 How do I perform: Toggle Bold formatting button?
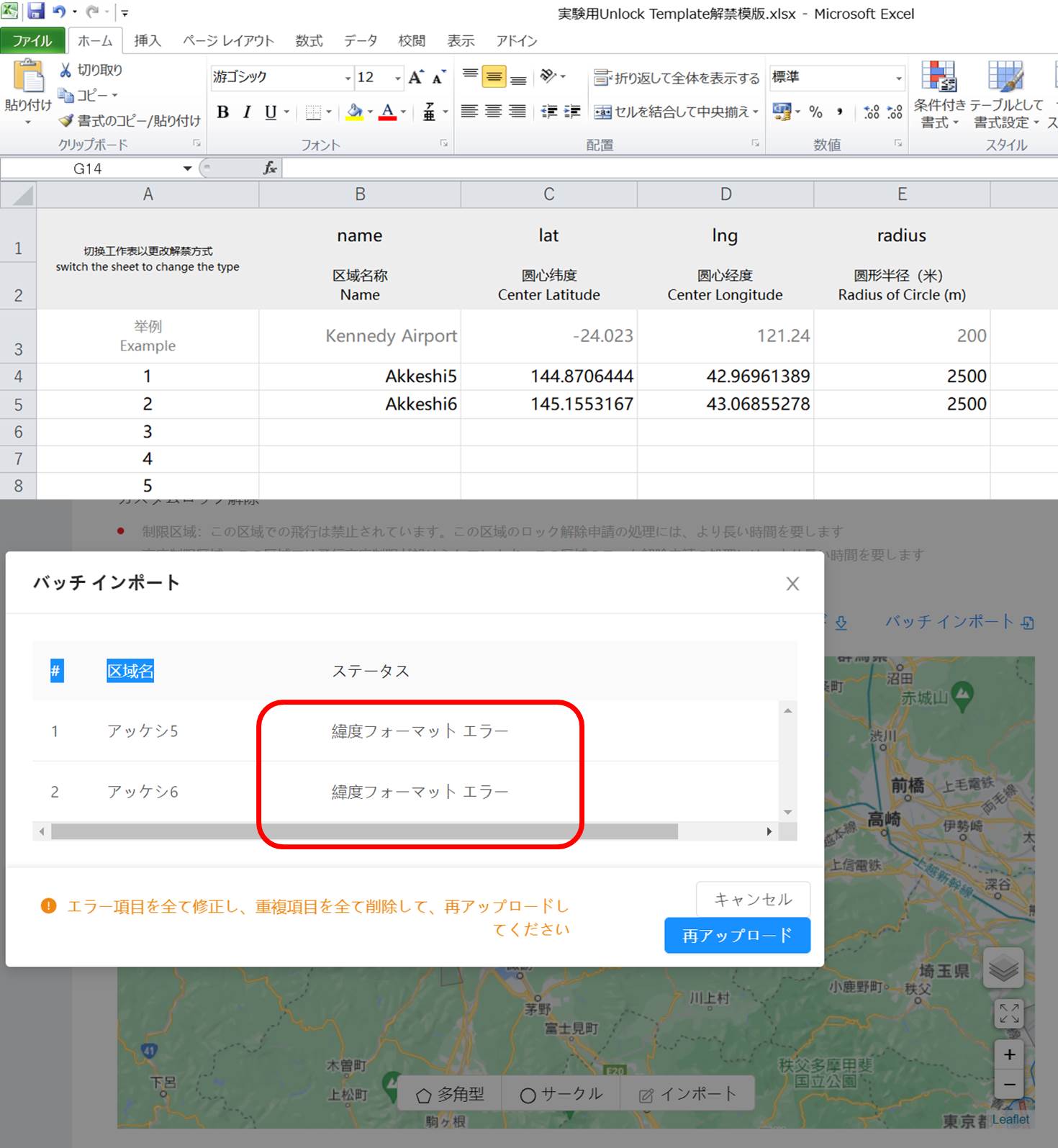[223, 112]
